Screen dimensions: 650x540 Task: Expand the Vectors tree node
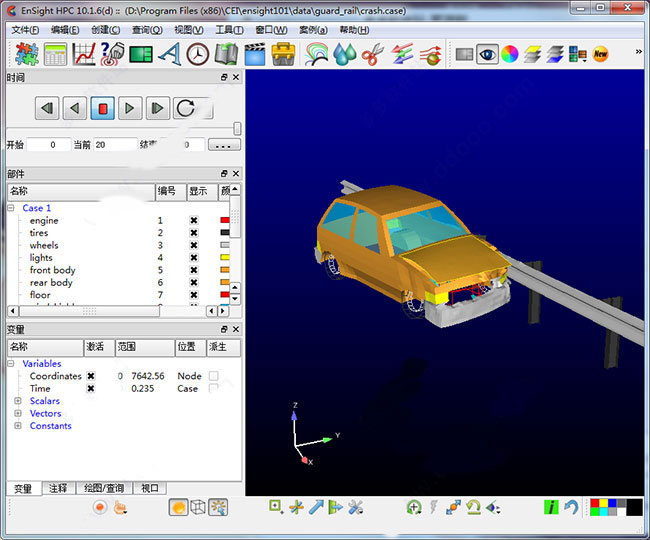[18, 413]
